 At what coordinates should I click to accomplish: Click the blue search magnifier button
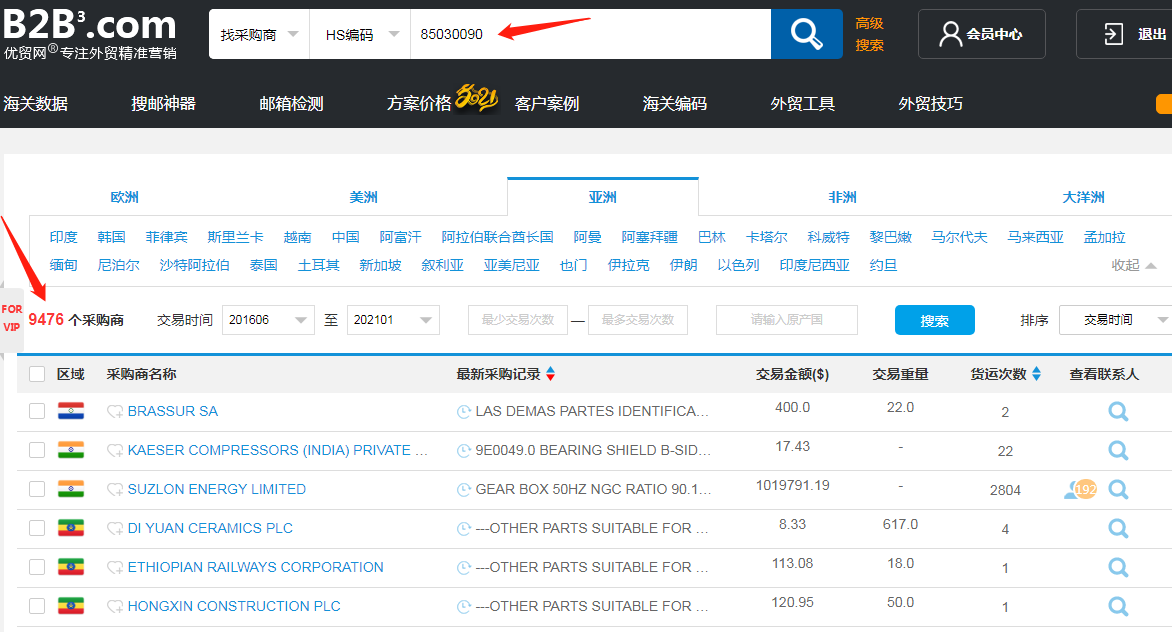[x=806, y=34]
